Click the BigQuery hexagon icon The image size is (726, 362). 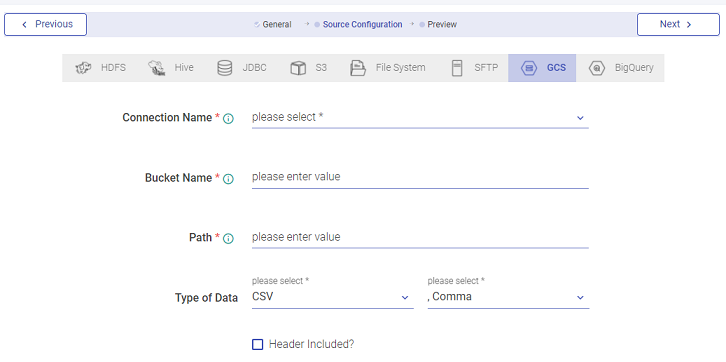tap(597, 68)
